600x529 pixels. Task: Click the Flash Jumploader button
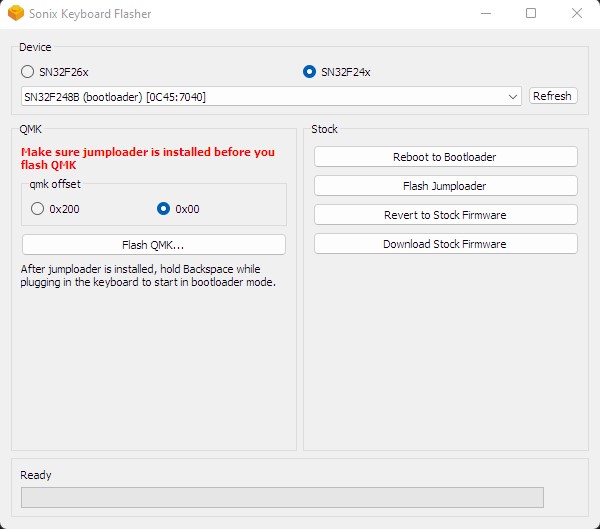coord(445,186)
